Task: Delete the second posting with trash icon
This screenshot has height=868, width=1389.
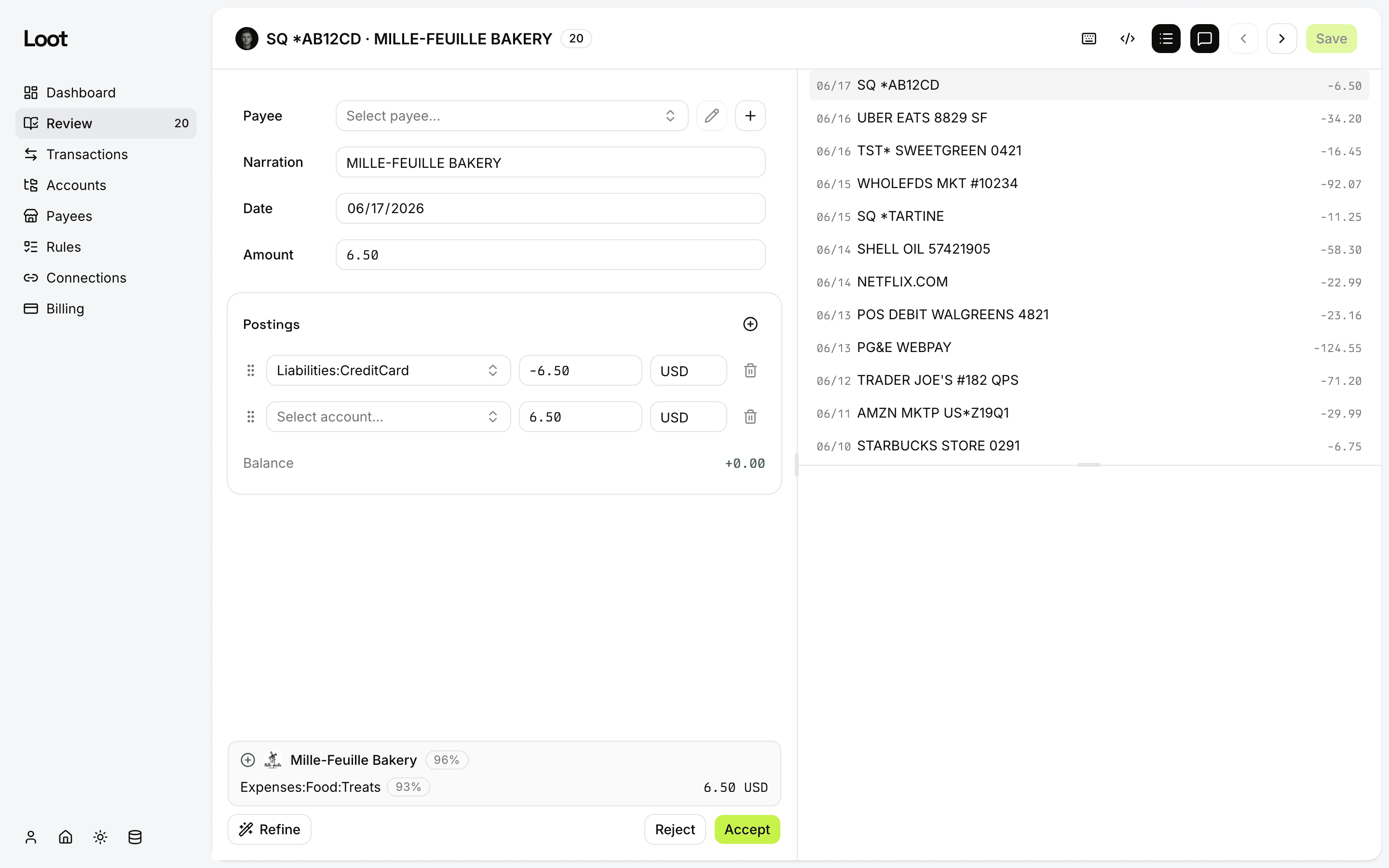Action: 750,417
